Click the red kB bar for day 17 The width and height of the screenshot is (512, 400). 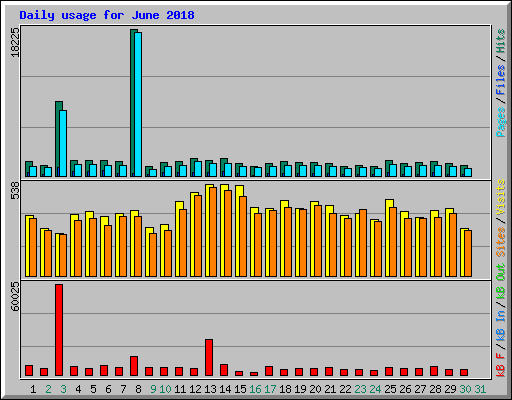pos(269,371)
